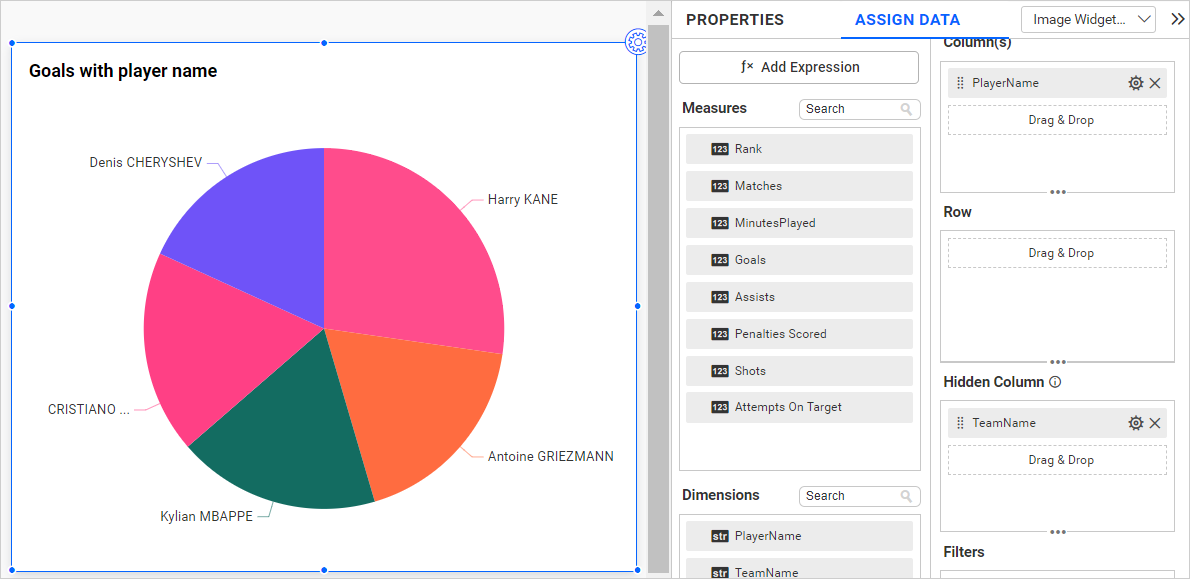This screenshot has height=579, width=1190.
Task: Click the Hidden Column info icon
Action: [x=1055, y=382]
